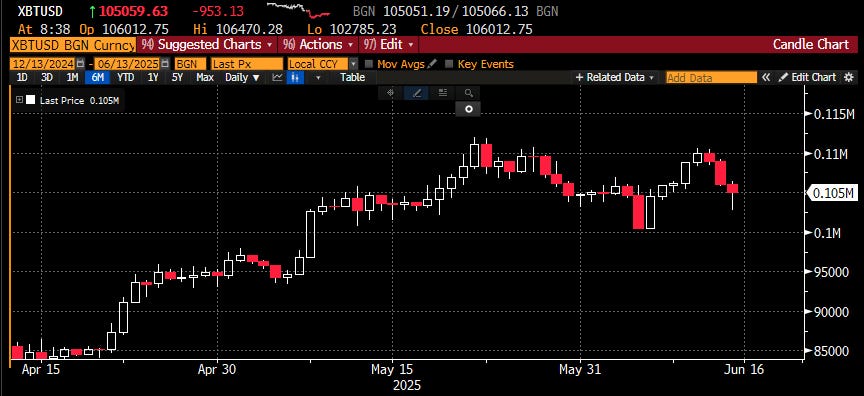Open the Edit dropdown menu
This screenshot has width=864, height=396.
coord(388,45)
